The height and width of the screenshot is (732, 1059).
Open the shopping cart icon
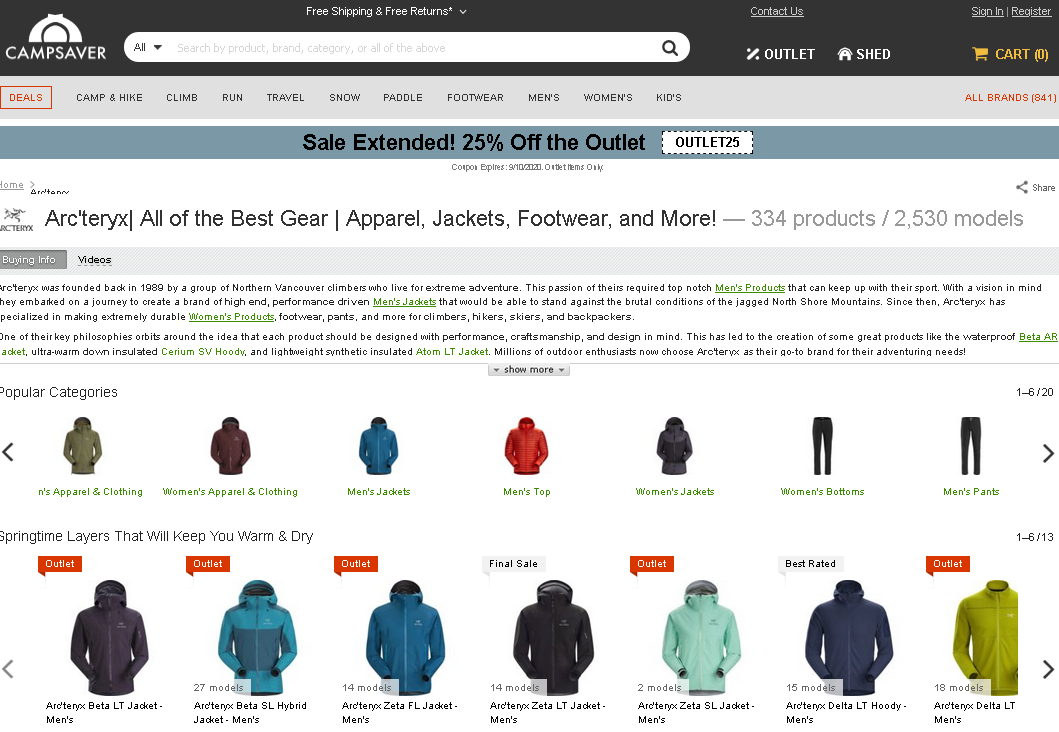979,54
